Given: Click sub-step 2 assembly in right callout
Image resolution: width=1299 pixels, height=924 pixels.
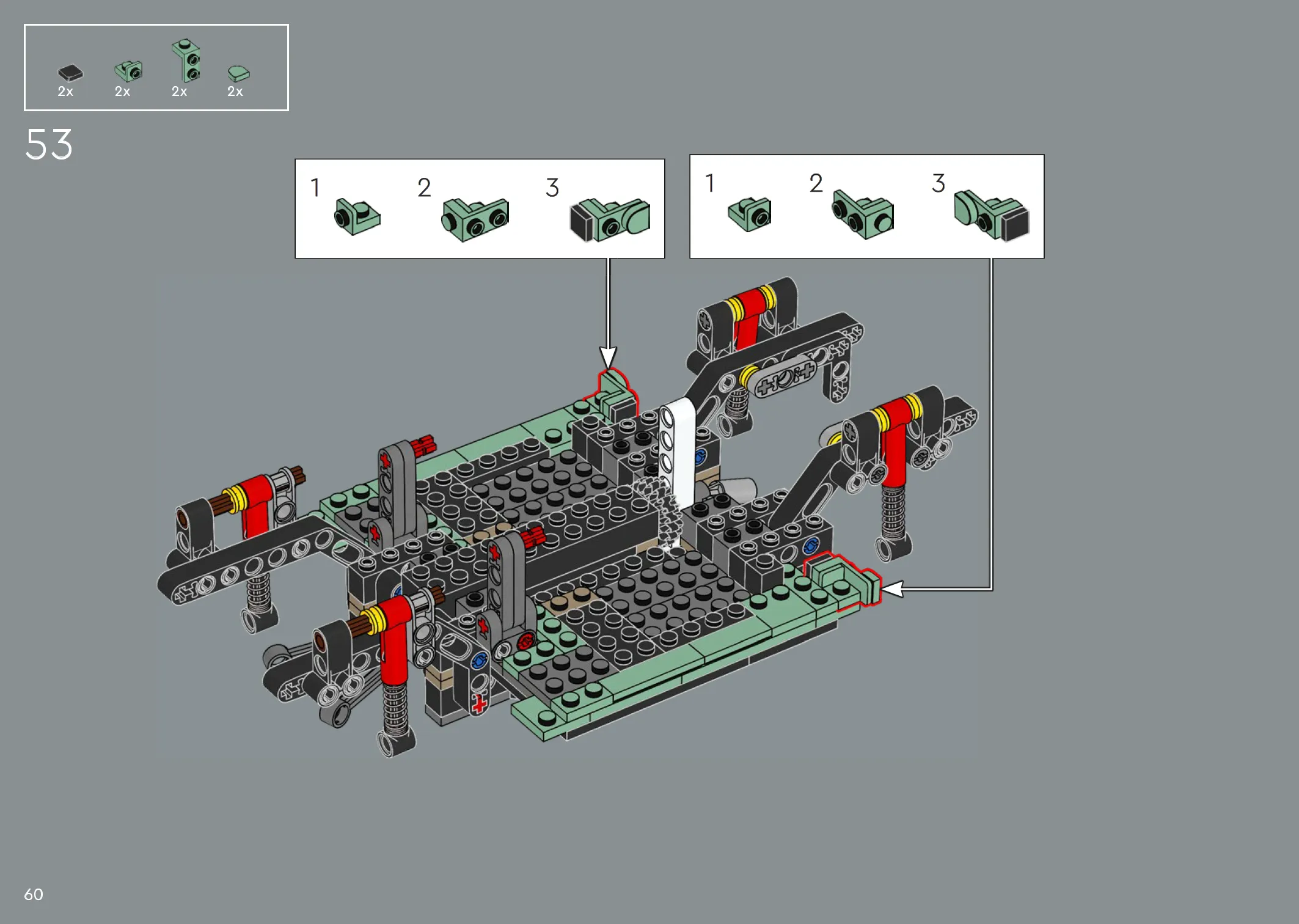Looking at the screenshot, I should [863, 214].
